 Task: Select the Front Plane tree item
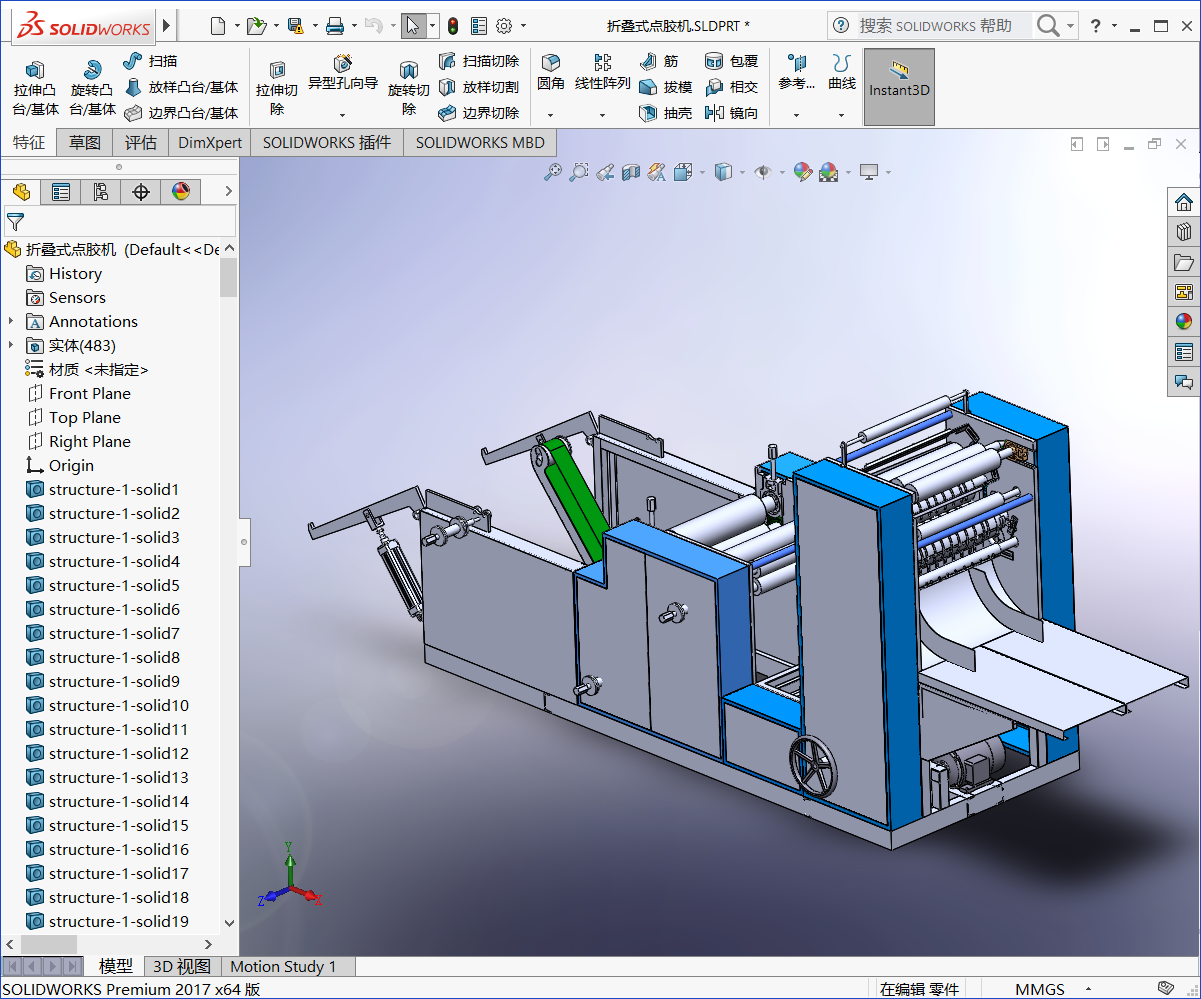click(x=90, y=393)
